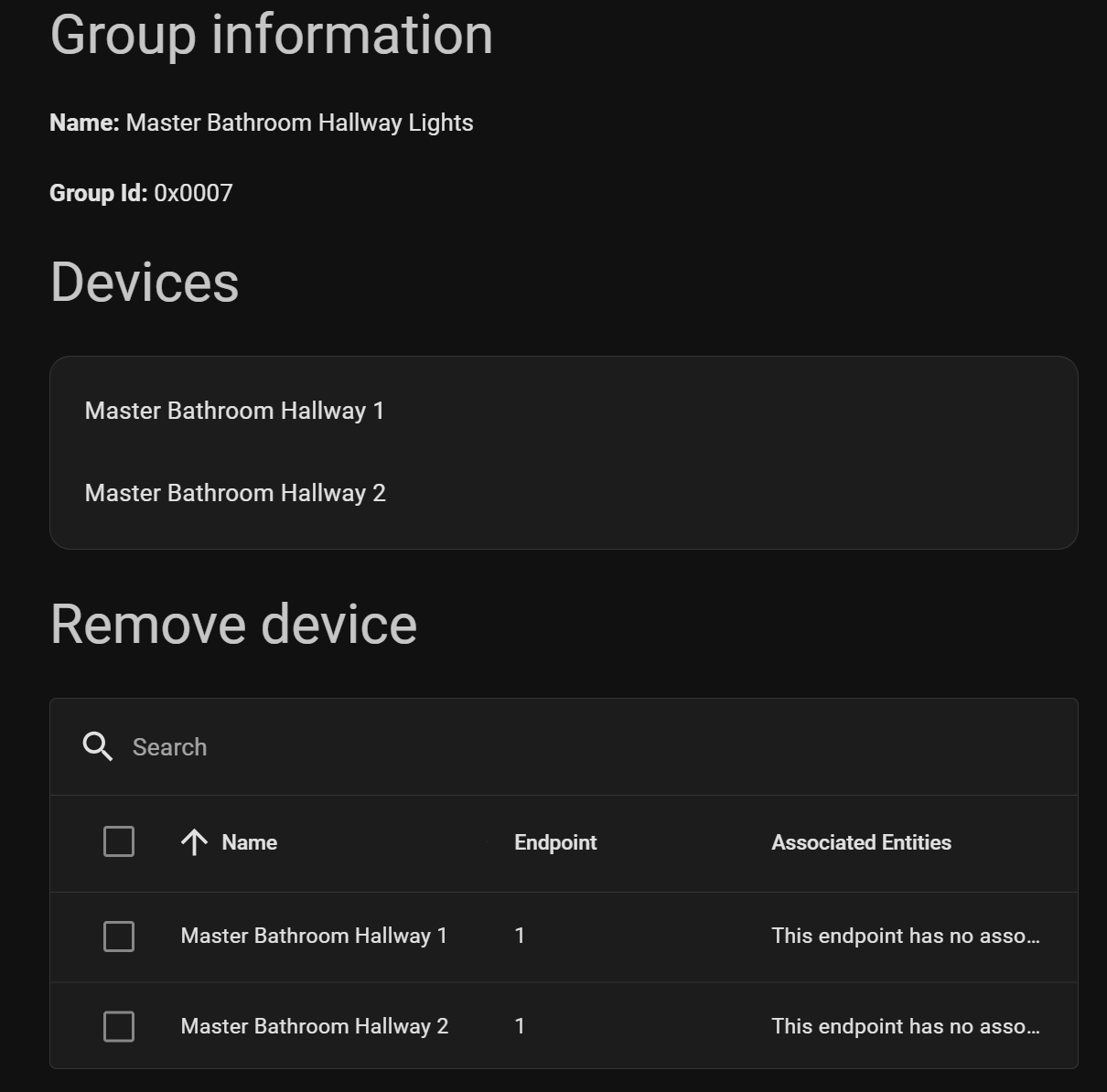Click the magnifier search icon
Screen dimensions: 1107x1092
[x=98, y=746]
